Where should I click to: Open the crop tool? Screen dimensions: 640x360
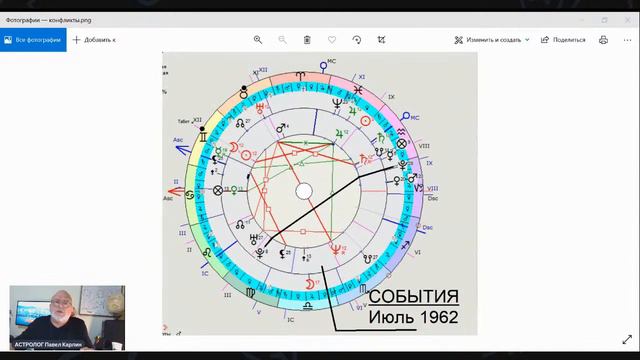(381, 40)
